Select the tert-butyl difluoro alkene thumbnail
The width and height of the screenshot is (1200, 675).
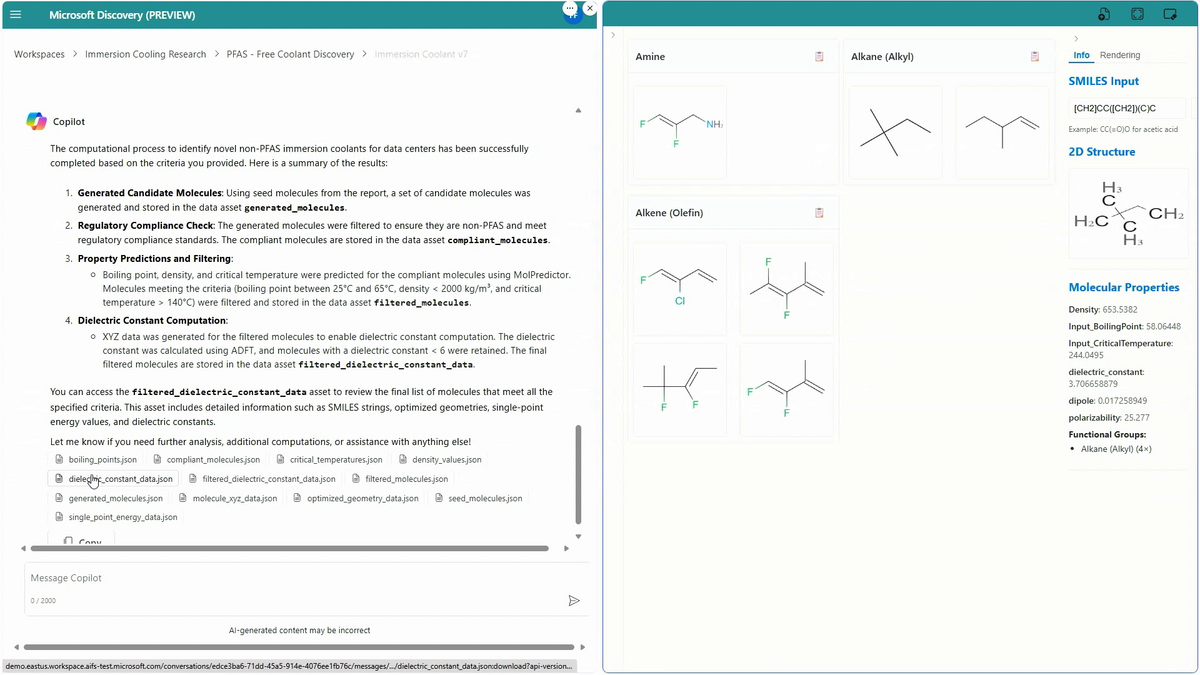point(680,389)
